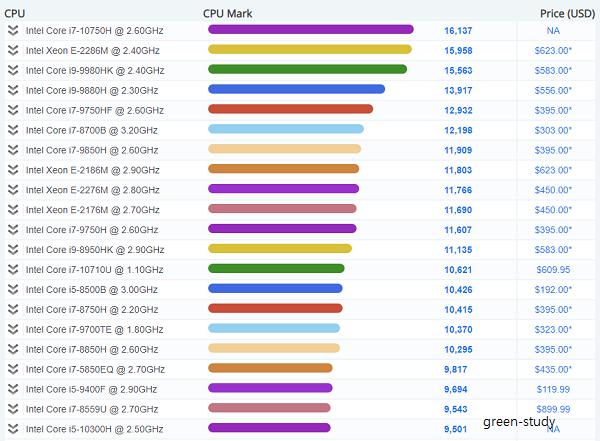Expand the Intel Core i7-8559U row chevron
This screenshot has height=441, width=600.
(x=13, y=409)
